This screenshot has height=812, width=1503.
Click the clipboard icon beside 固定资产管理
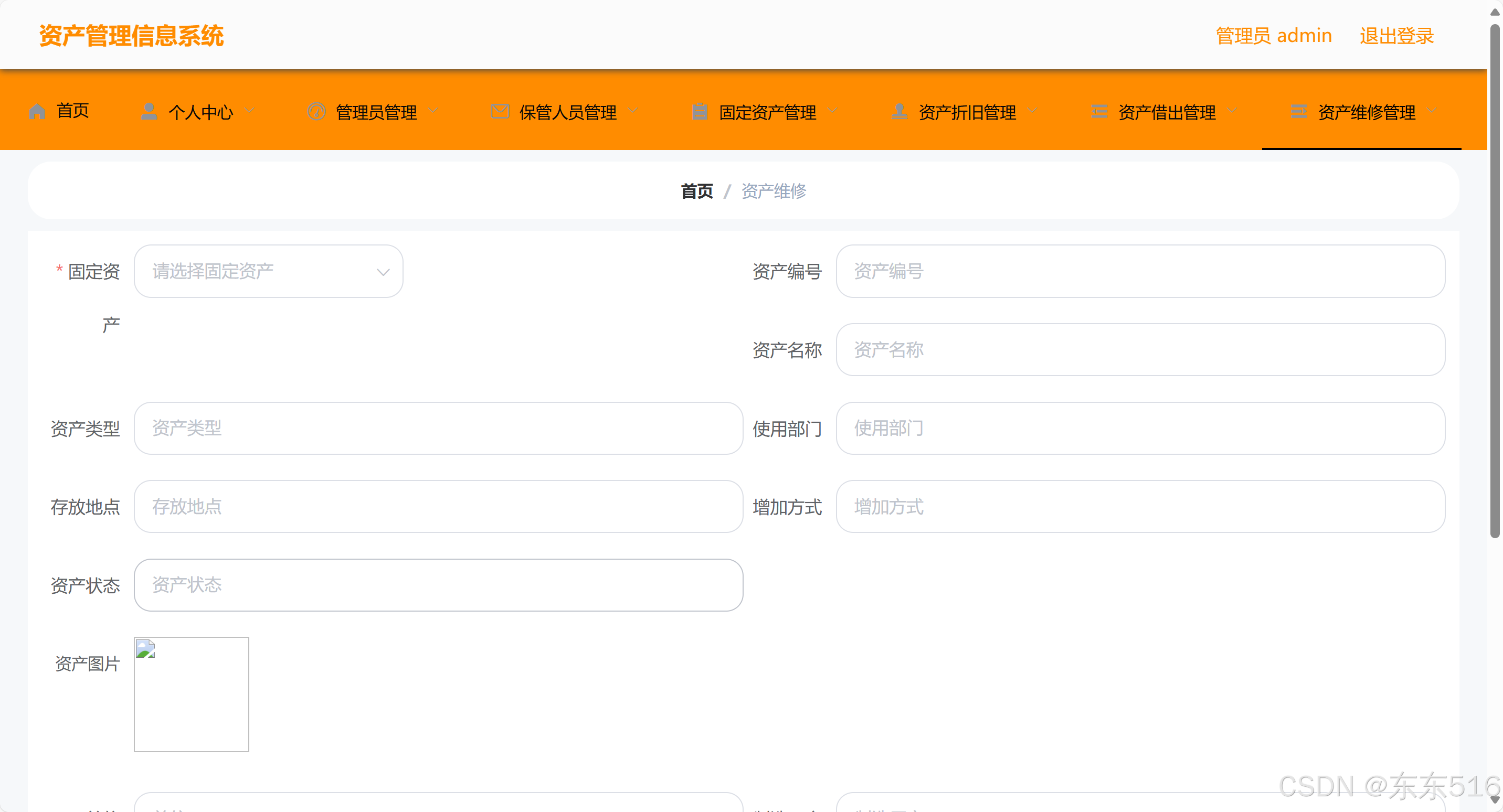click(700, 111)
